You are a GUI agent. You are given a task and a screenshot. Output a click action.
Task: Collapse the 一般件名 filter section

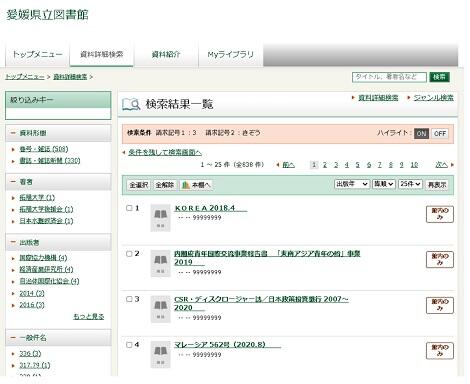(x=13, y=337)
